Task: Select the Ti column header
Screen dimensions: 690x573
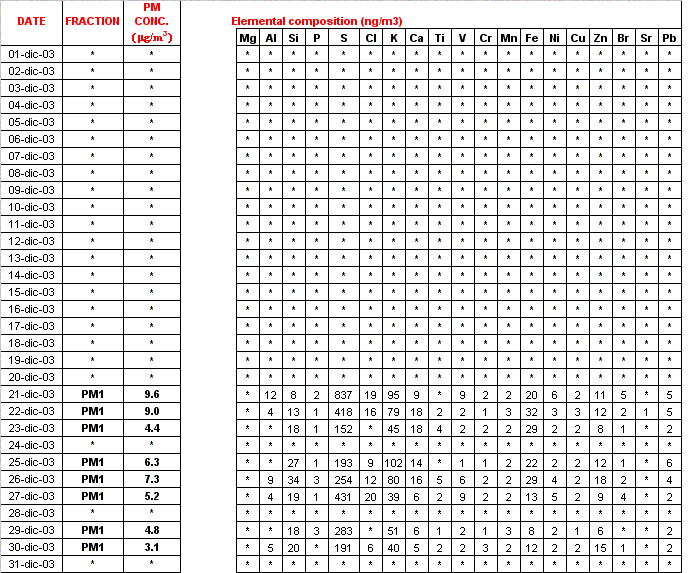Action: coord(439,38)
